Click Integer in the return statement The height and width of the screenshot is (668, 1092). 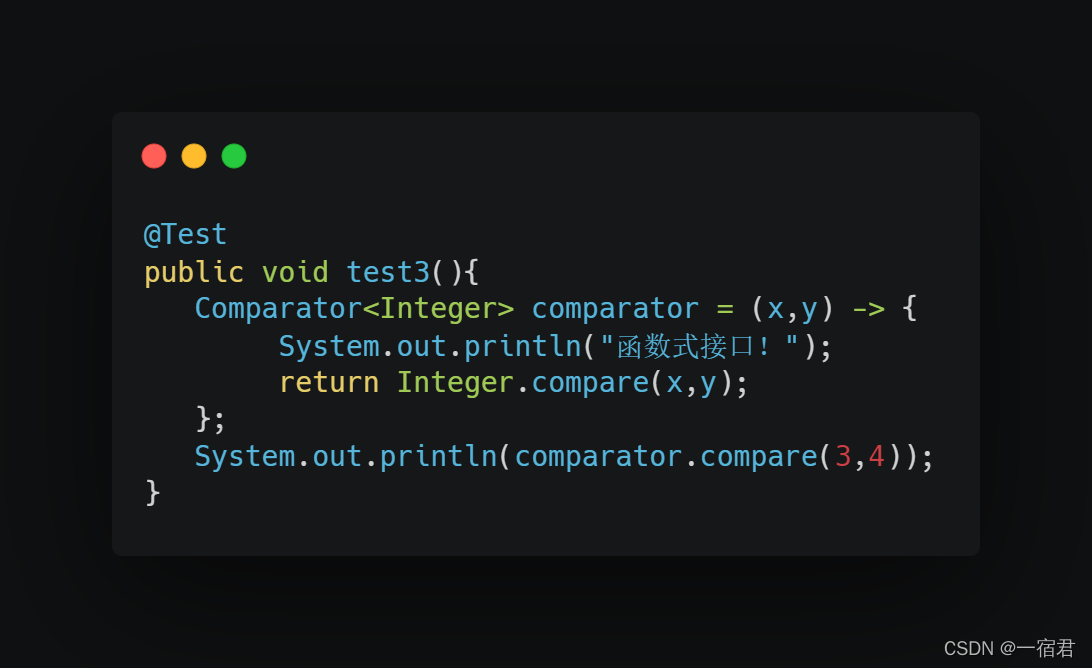(x=455, y=382)
